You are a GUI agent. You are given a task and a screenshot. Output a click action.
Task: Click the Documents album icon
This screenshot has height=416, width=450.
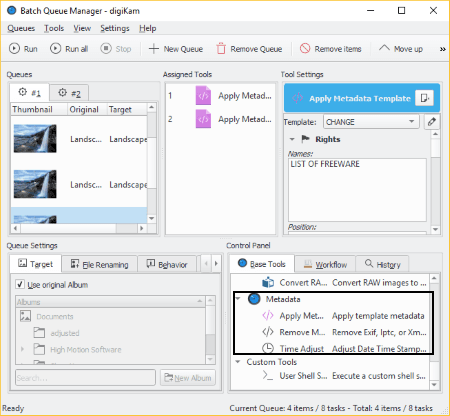tap(26, 316)
